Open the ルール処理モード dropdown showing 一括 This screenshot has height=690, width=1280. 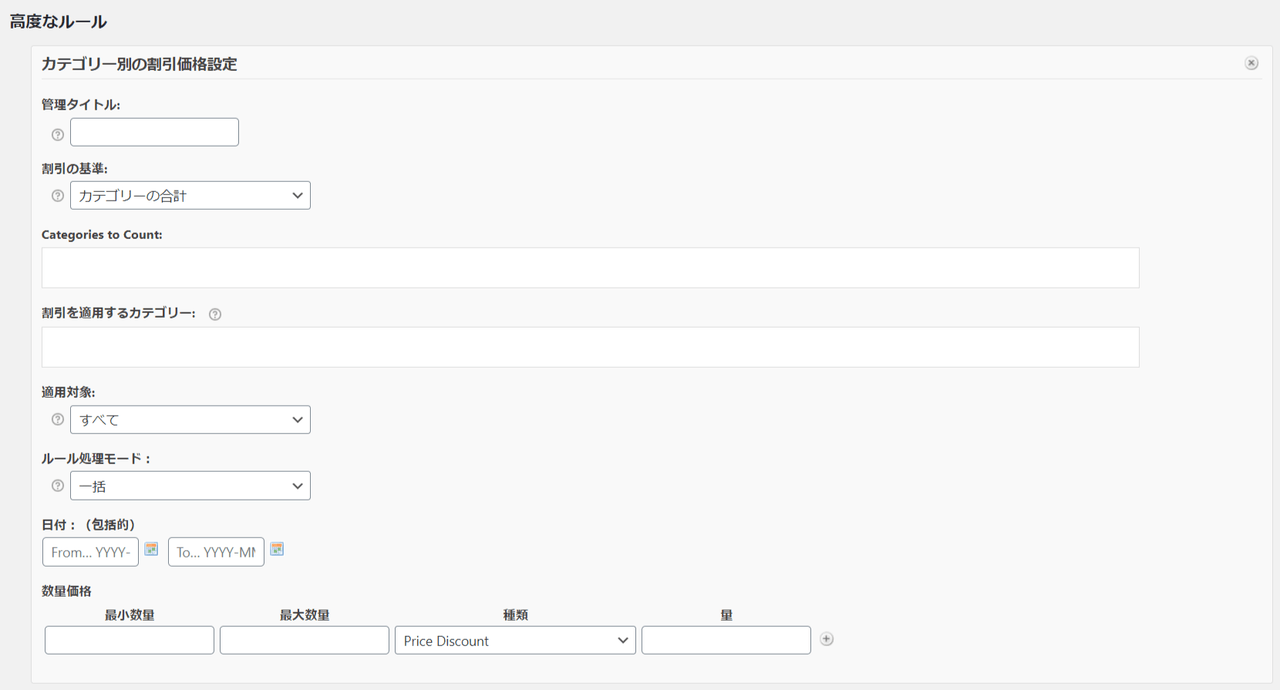click(190, 486)
